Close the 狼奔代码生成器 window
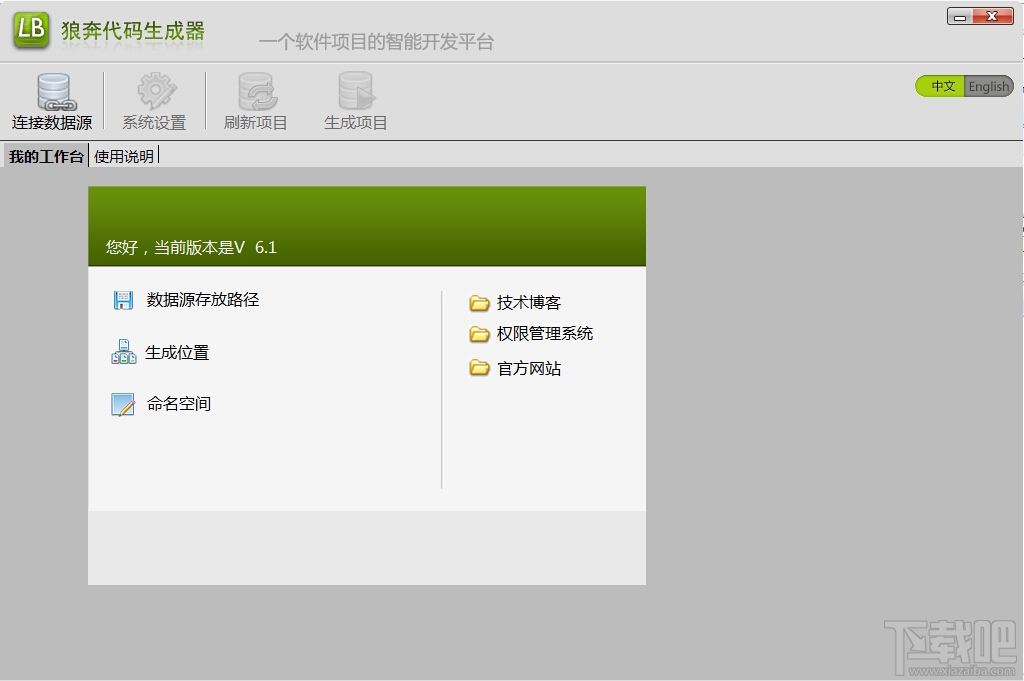This screenshot has width=1024, height=681. [x=993, y=17]
